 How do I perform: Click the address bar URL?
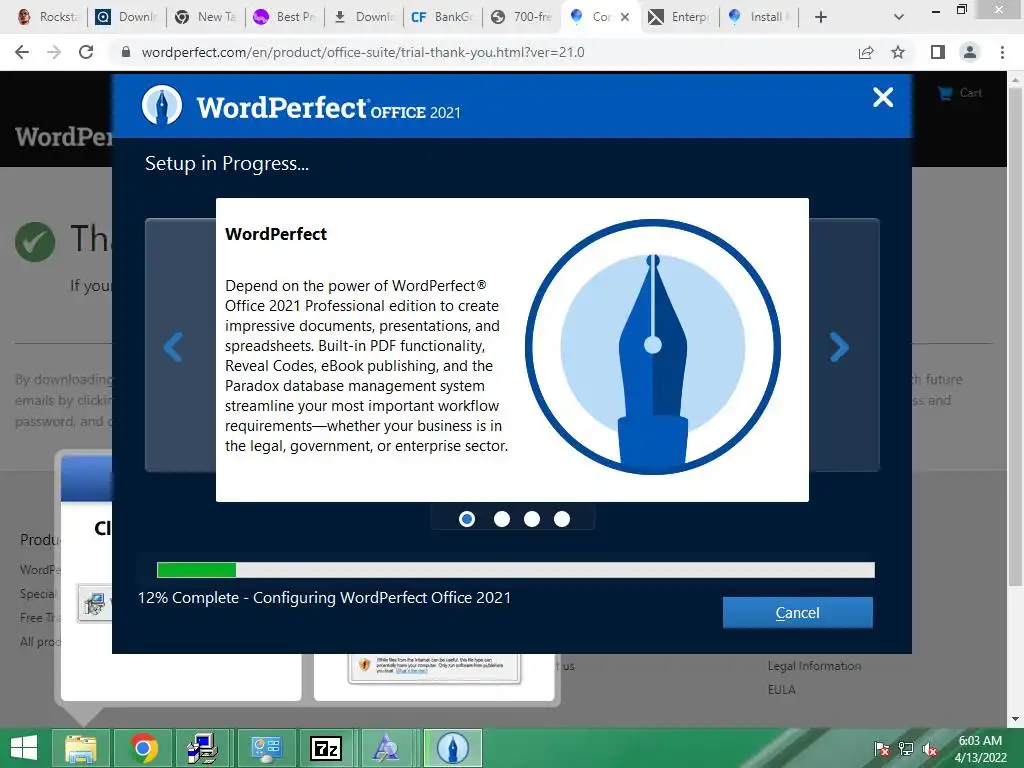coord(362,52)
